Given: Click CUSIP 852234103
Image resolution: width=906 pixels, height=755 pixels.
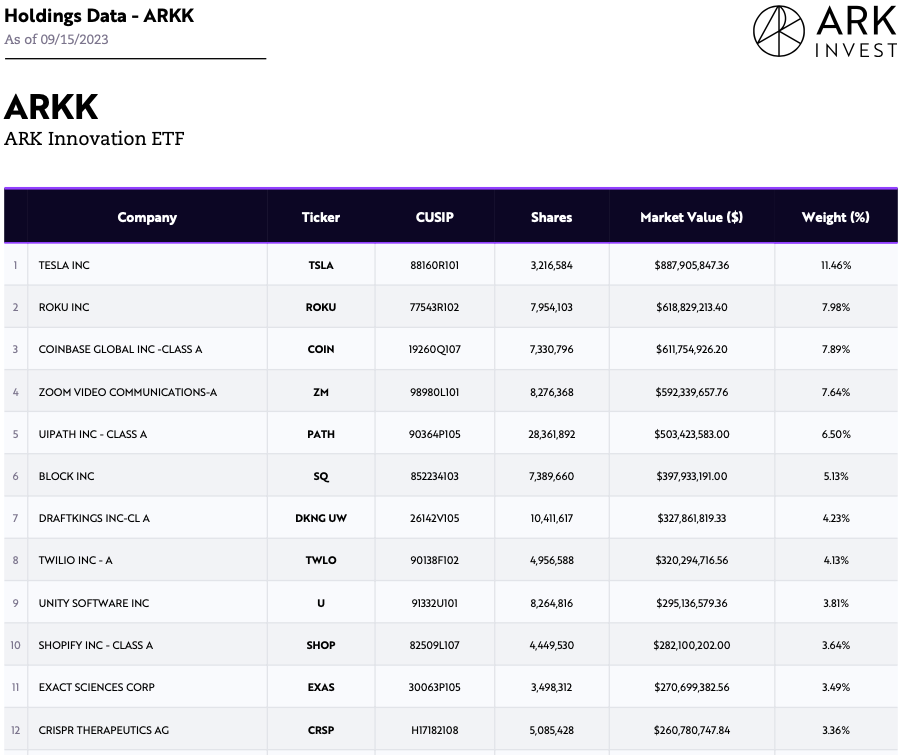Looking at the screenshot, I should [435, 477].
